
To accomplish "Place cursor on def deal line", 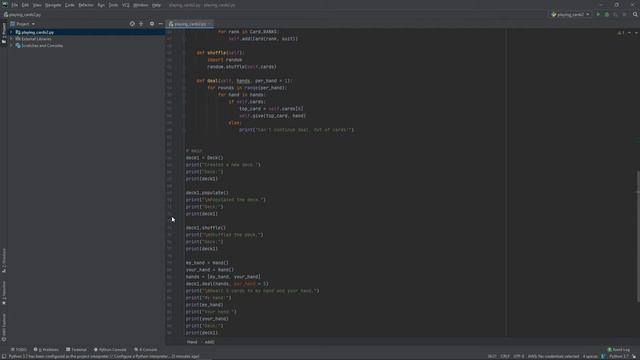I will pos(243,81).
